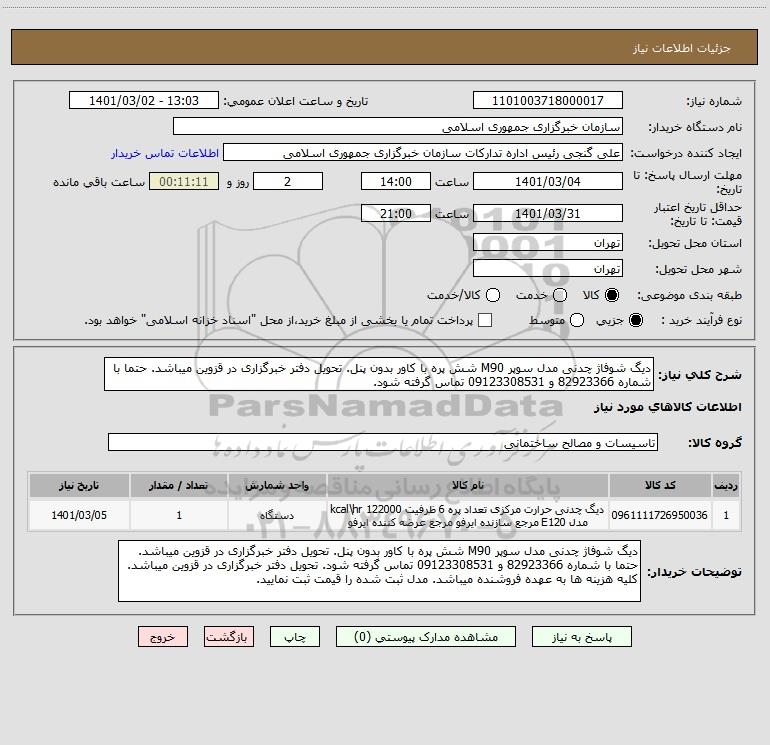This screenshot has height=745, width=770.
Task: Click the پاسخ به نیاز button
Action: 581,636
